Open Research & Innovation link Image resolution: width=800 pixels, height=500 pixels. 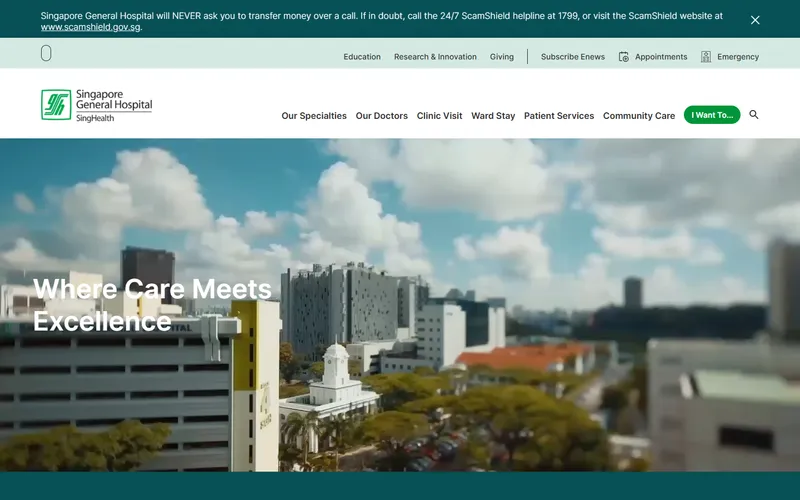[x=435, y=57]
